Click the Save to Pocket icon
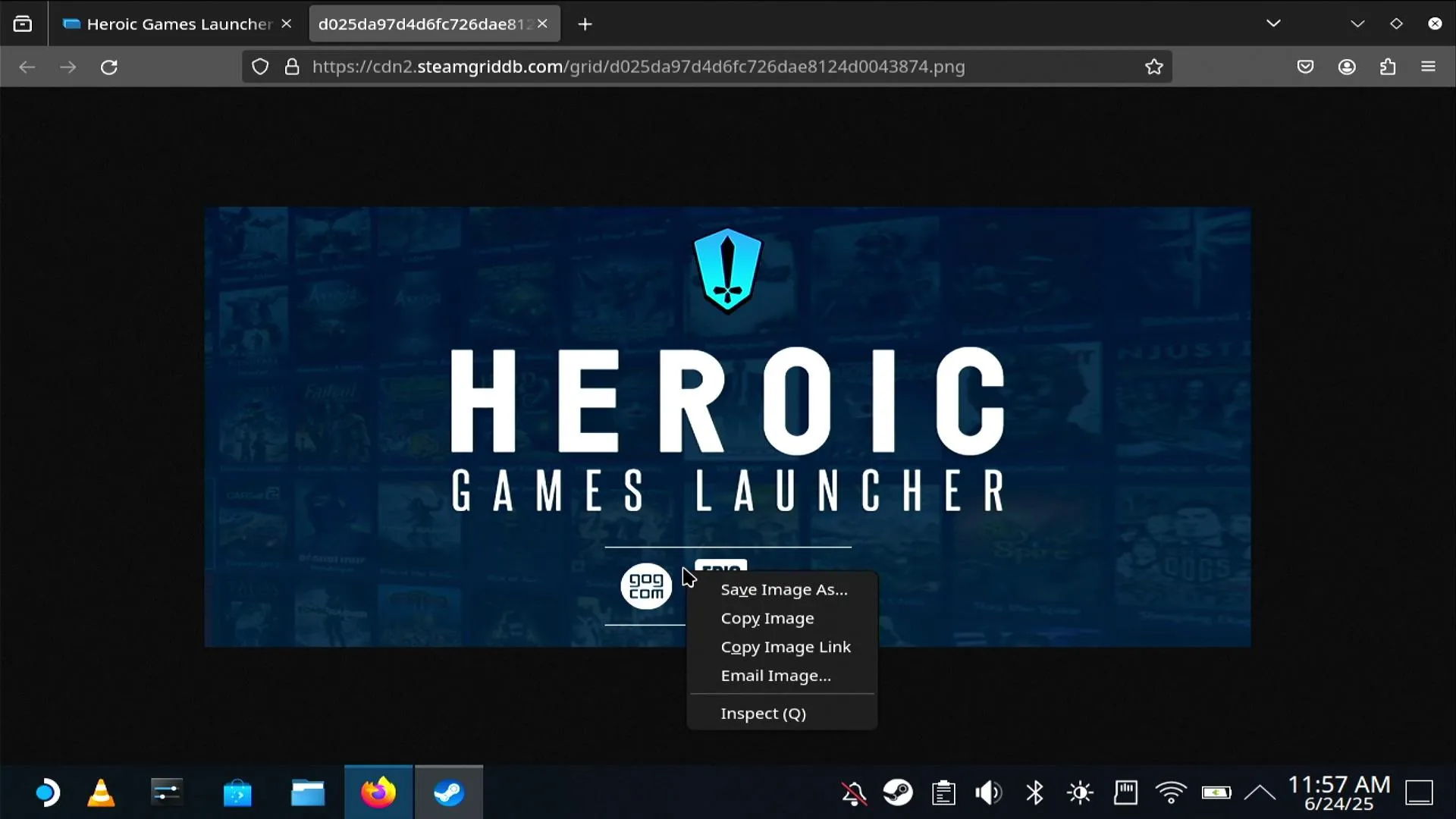Viewport: 1456px width, 819px height. tap(1305, 67)
